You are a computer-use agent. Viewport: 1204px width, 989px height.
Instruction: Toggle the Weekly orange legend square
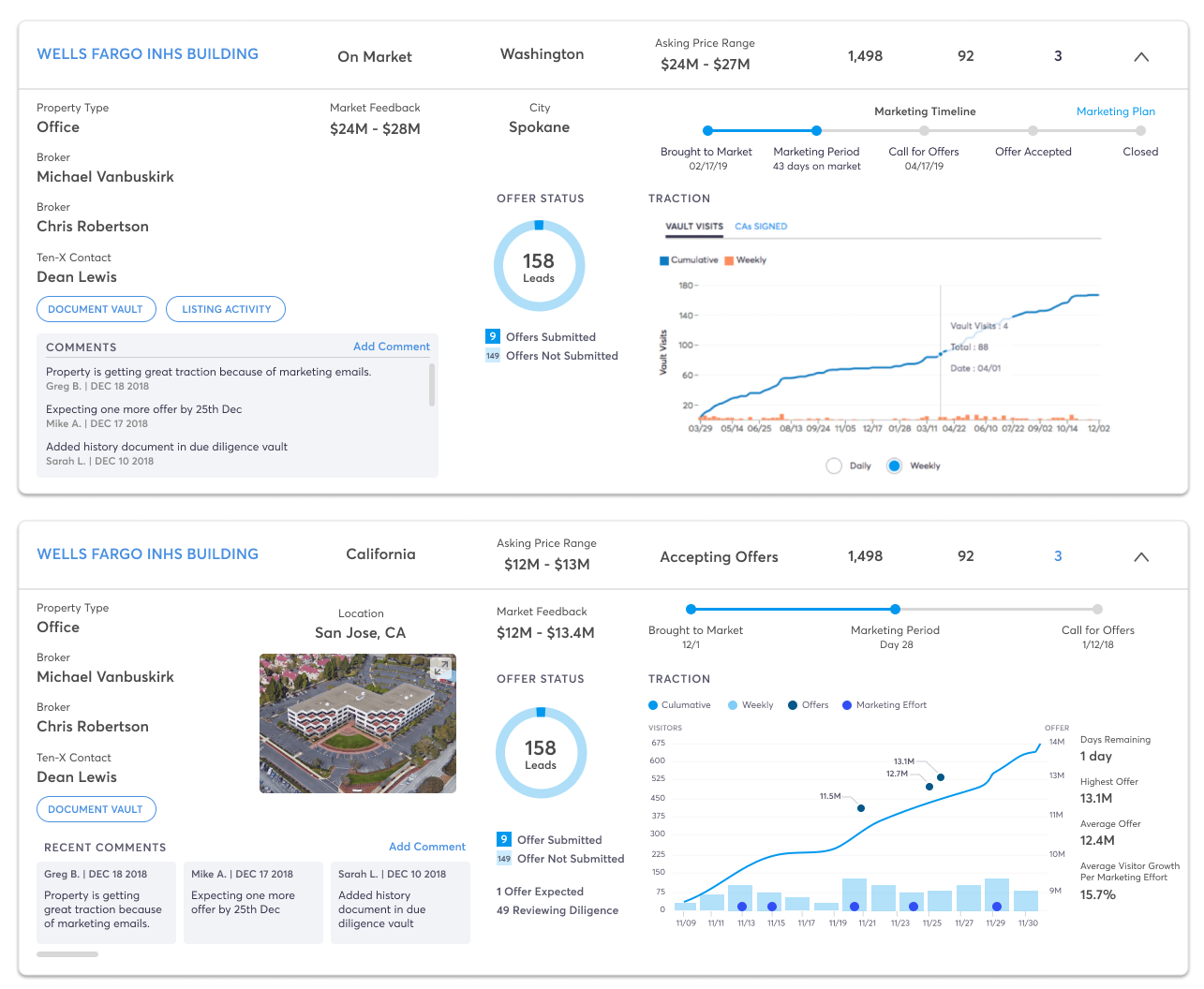click(x=729, y=260)
